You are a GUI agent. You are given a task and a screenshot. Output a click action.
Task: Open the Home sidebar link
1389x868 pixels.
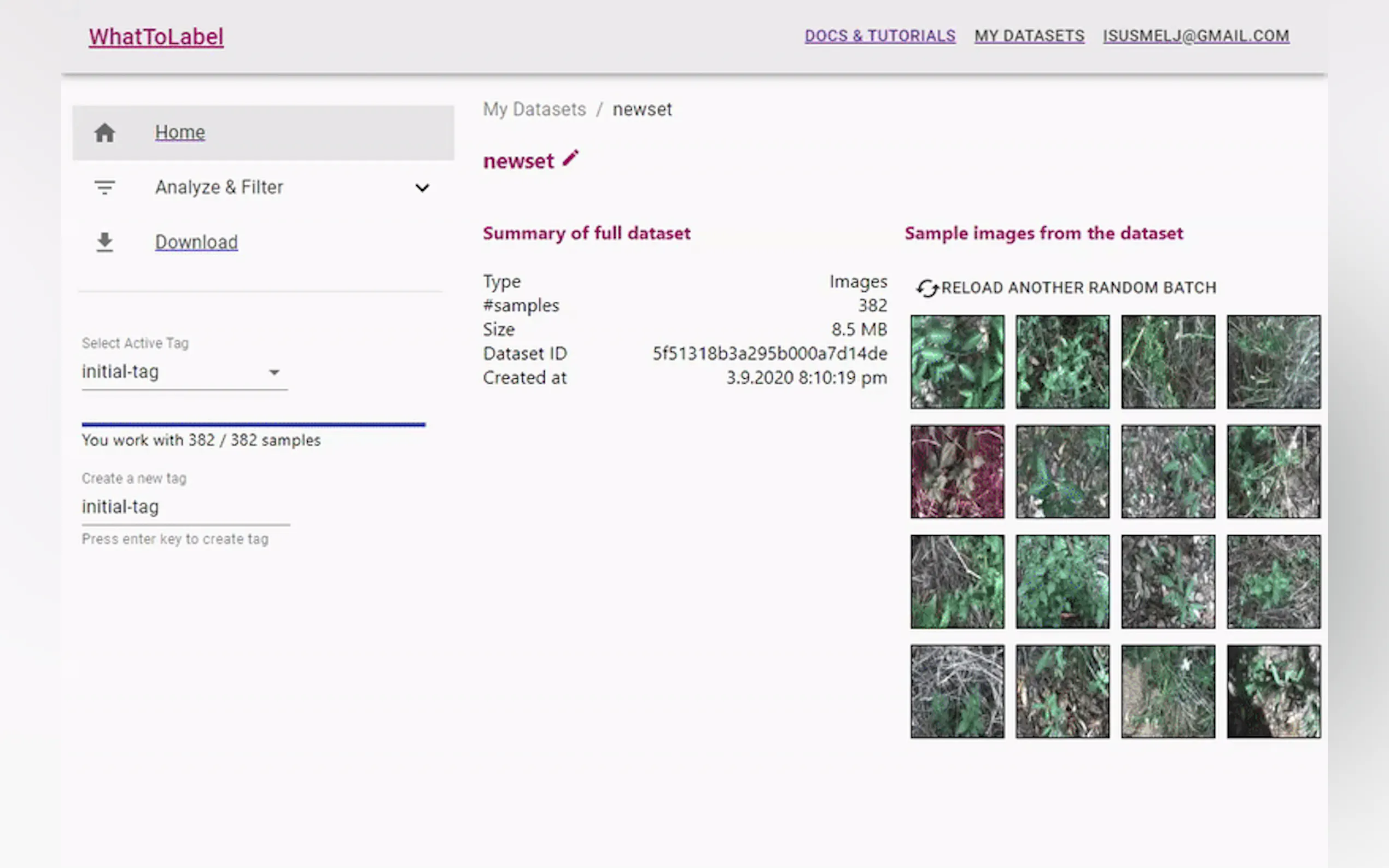tap(180, 132)
